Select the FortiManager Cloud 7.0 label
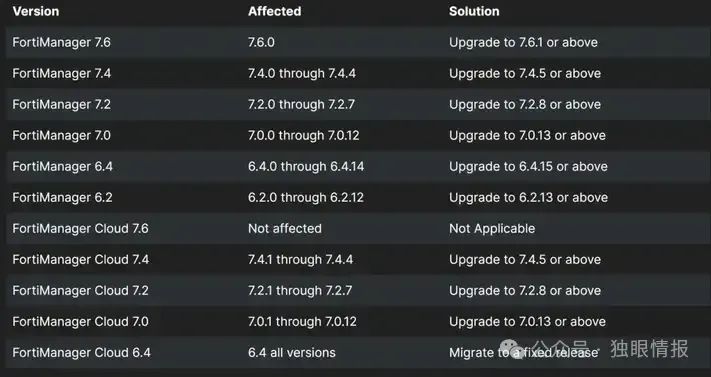 point(80,322)
